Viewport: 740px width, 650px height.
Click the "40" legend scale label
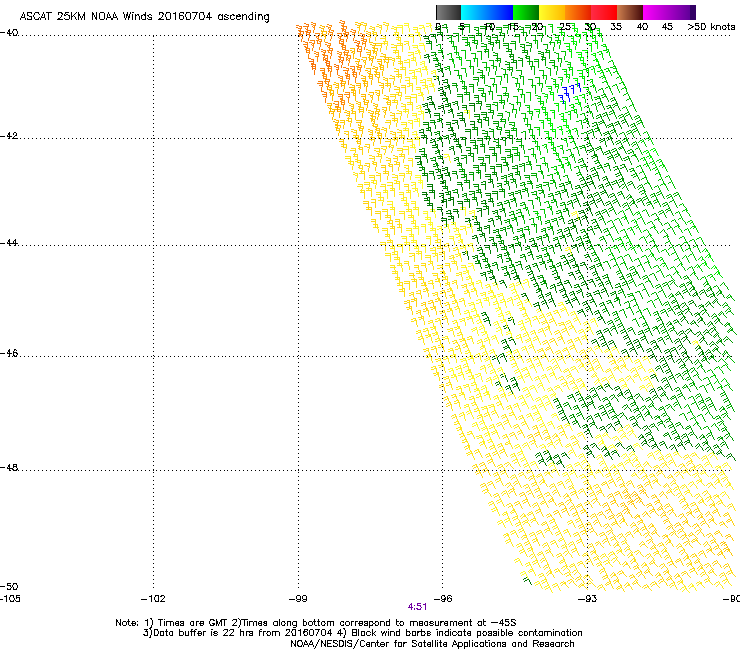(642, 27)
